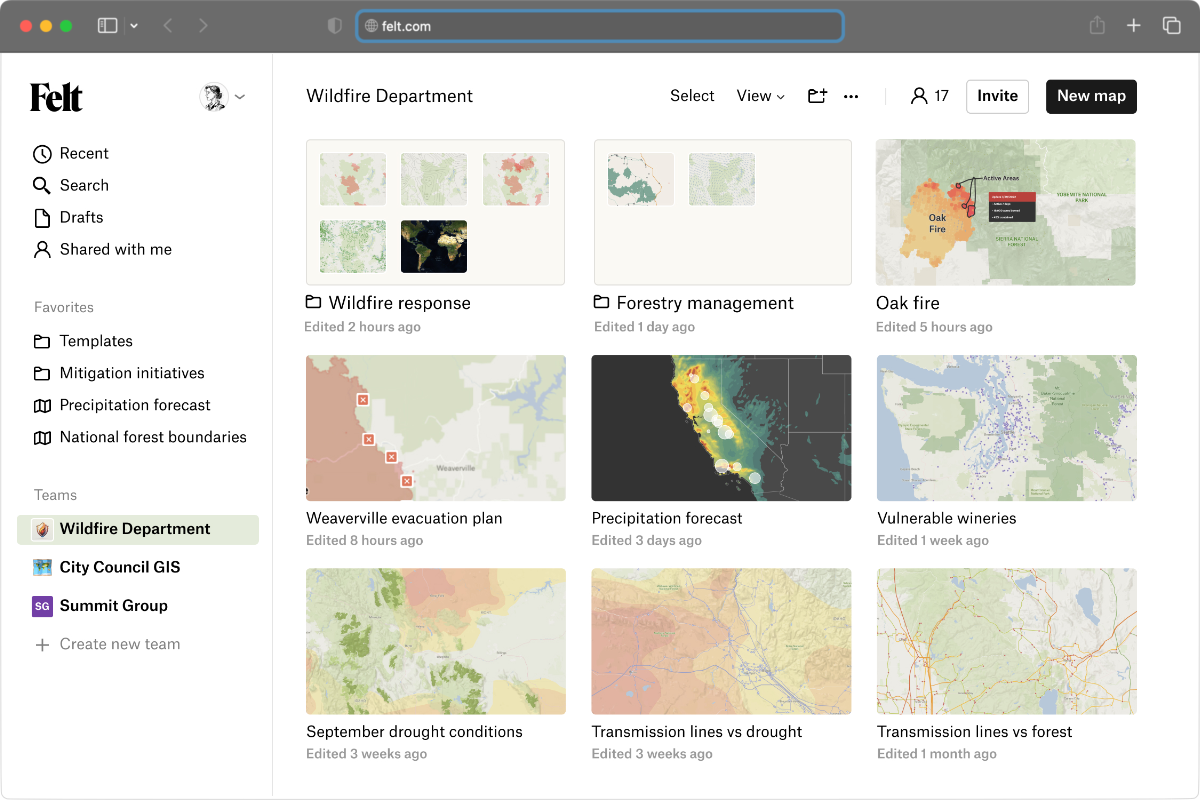Click the felt.com address bar
The width and height of the screenshot is (1200, 800).
click(600, 26)
